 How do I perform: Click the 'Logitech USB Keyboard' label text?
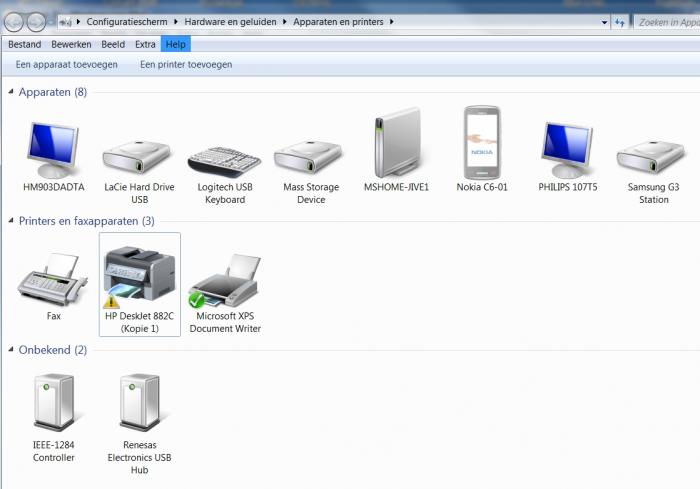pos(225,193)
